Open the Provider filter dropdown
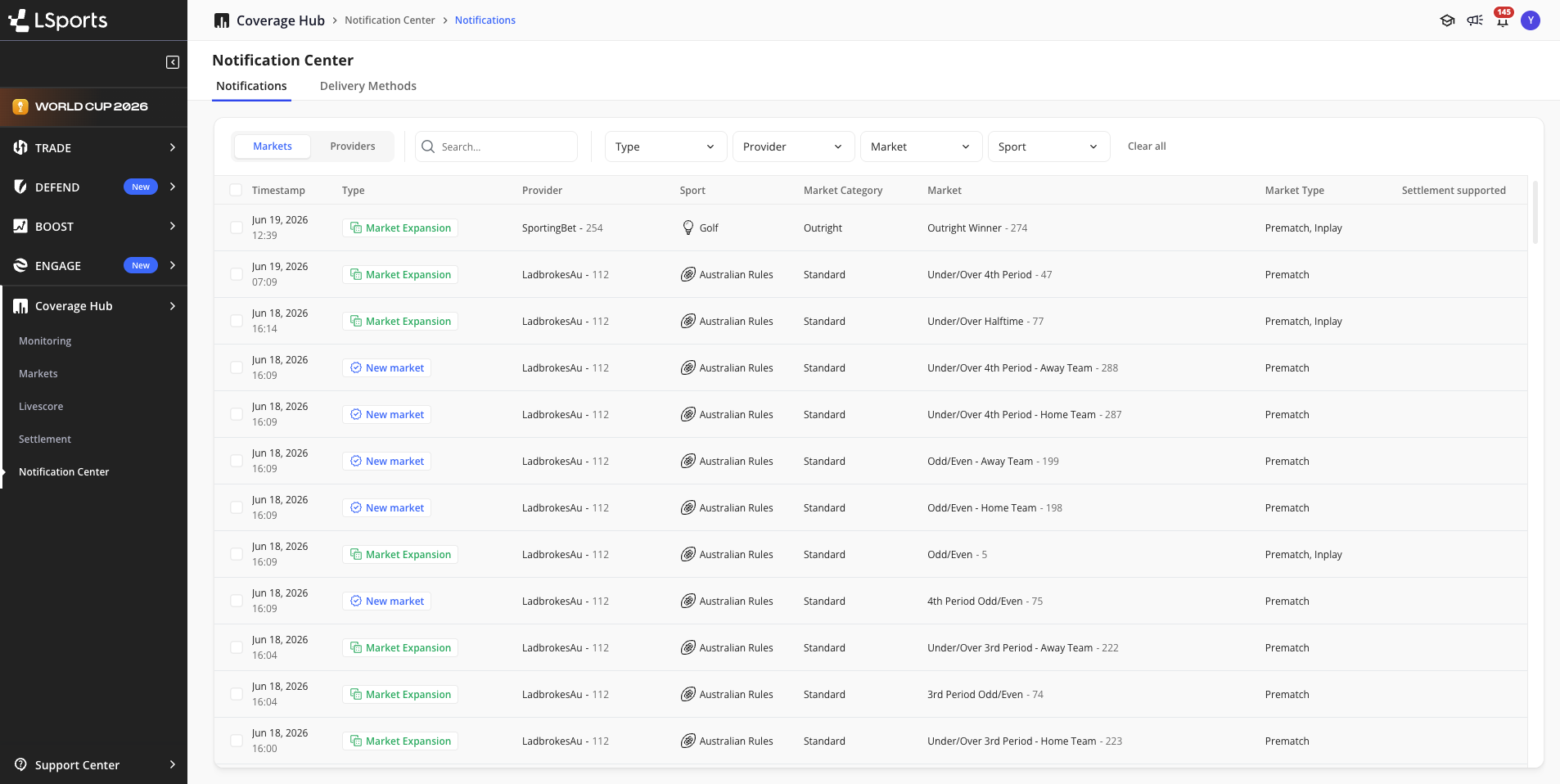1560x784 pixels. click(x=793, y=146)
